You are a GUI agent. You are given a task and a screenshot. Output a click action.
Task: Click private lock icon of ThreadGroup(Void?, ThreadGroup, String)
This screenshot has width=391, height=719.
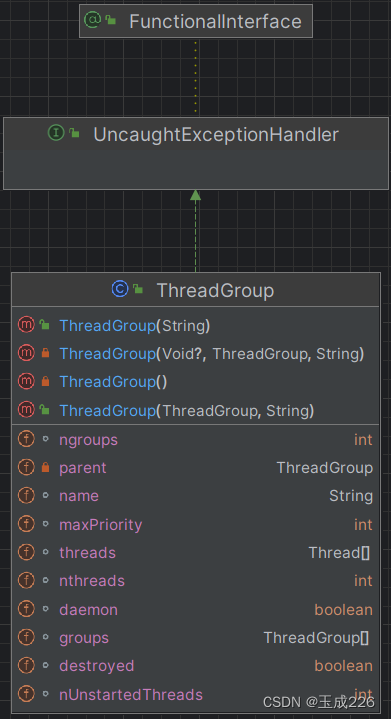pos(45,353)
